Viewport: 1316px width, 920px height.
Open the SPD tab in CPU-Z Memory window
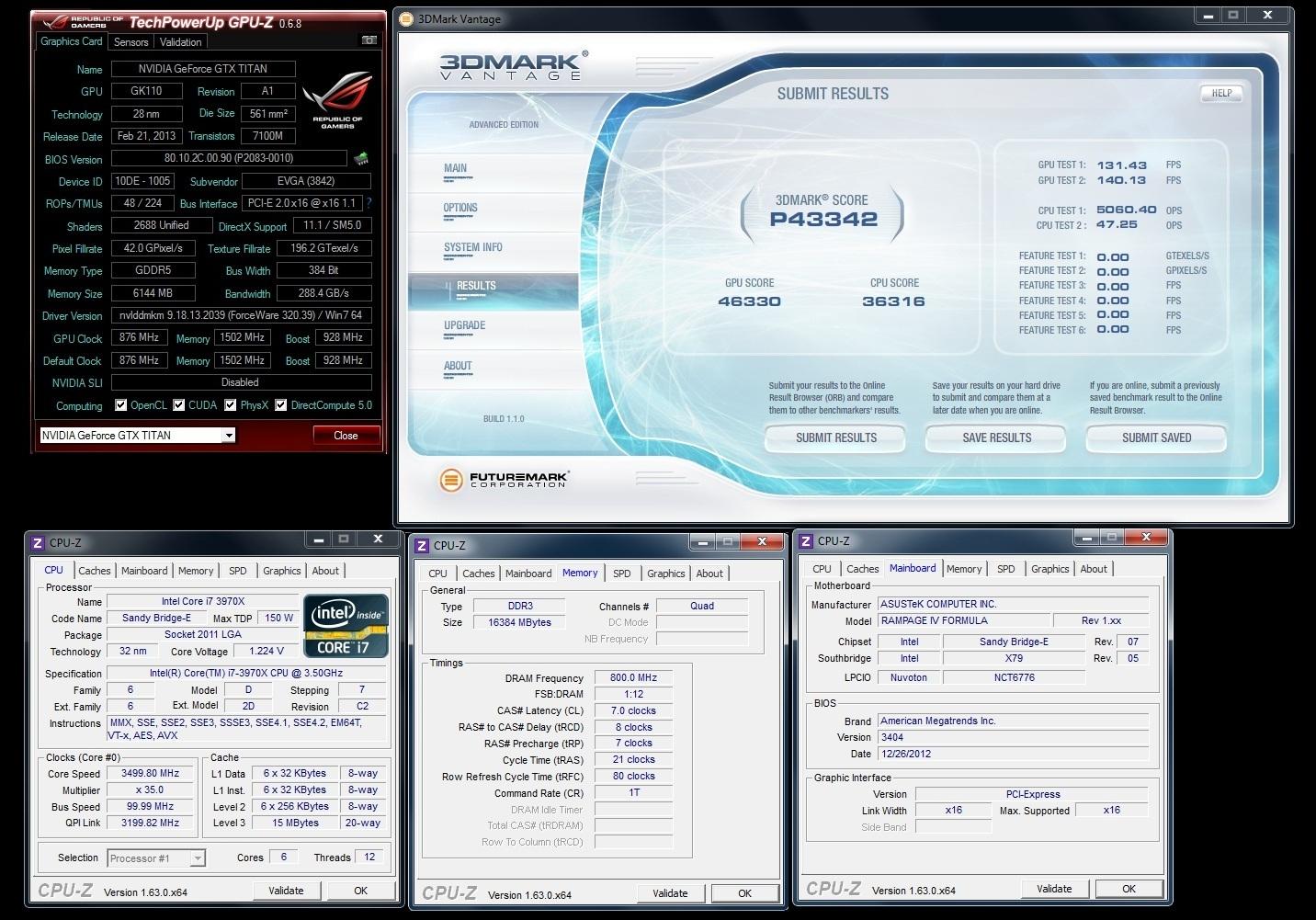pyautogui.click(x=622, y=574)
